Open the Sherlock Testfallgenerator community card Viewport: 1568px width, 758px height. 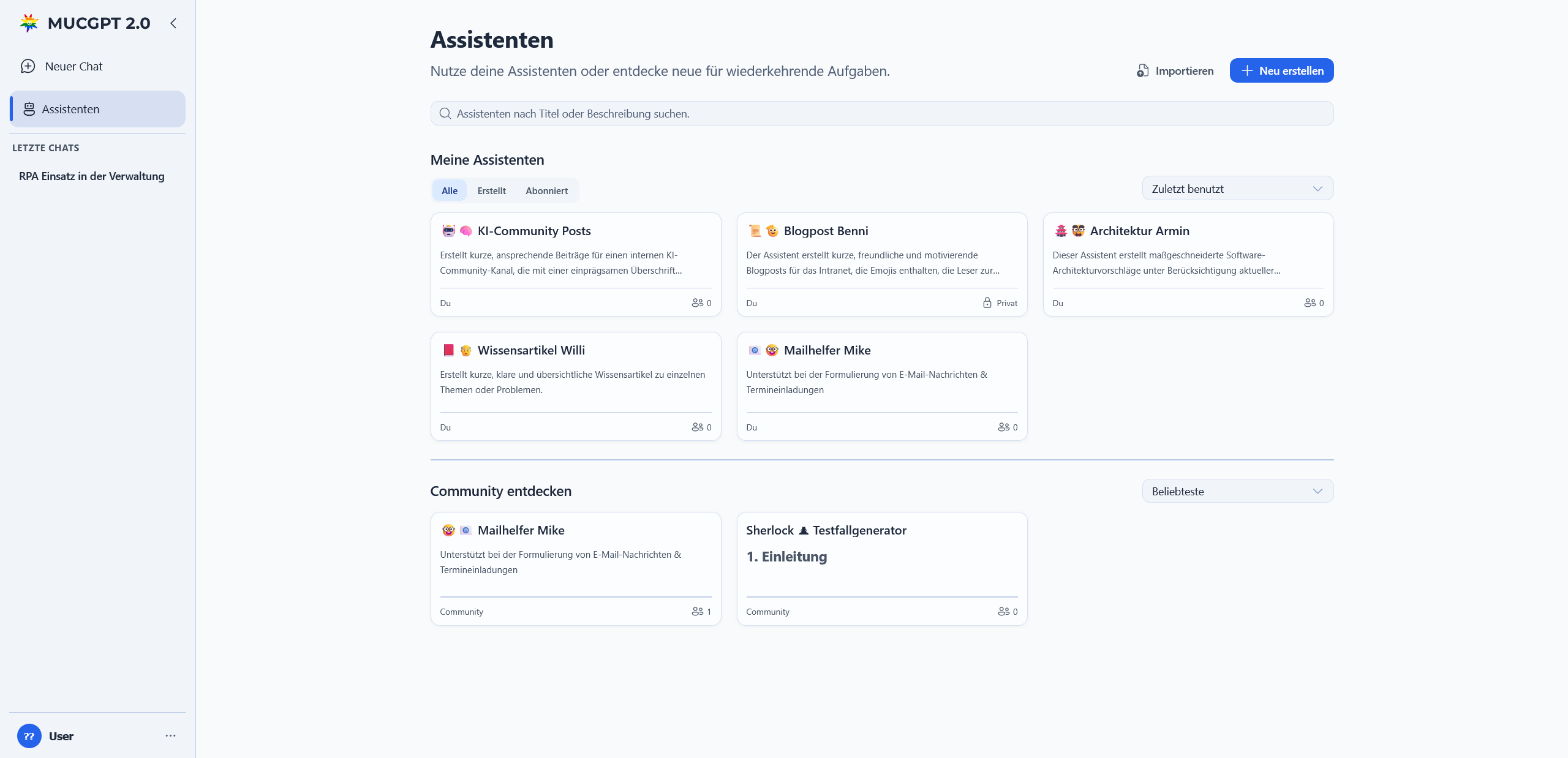882,569
